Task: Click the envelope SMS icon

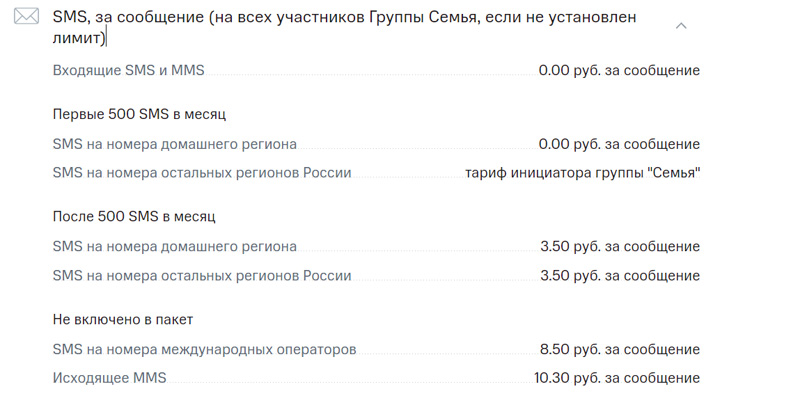Action: (x=27, y=18)
